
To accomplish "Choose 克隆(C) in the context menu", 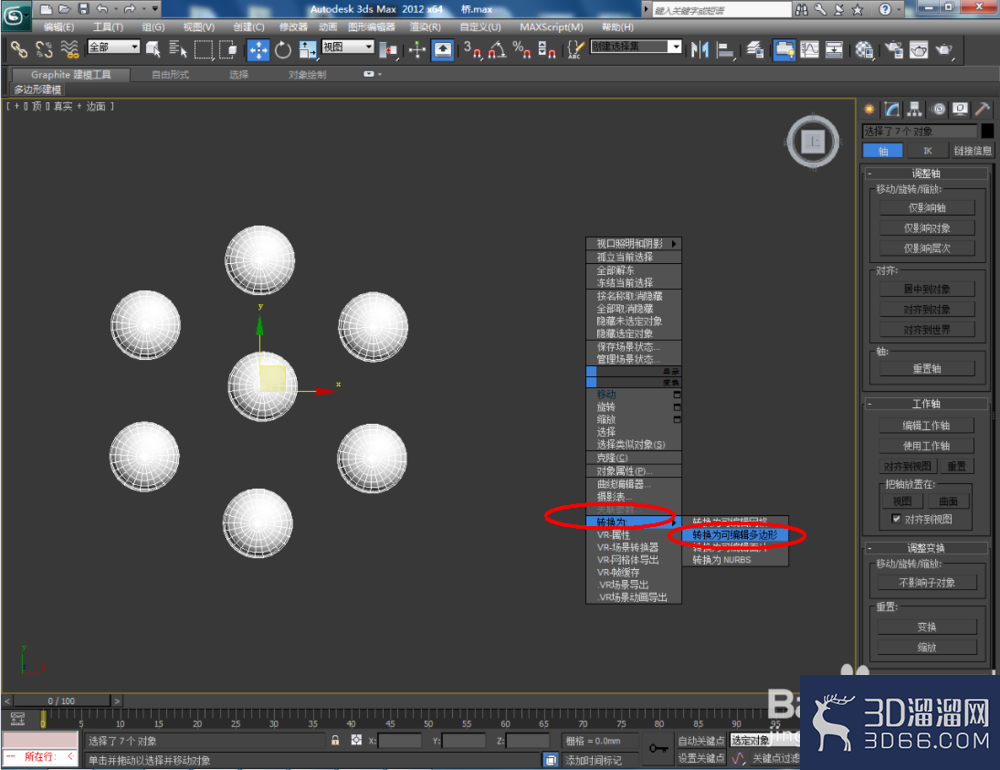I will click(633, 457).
